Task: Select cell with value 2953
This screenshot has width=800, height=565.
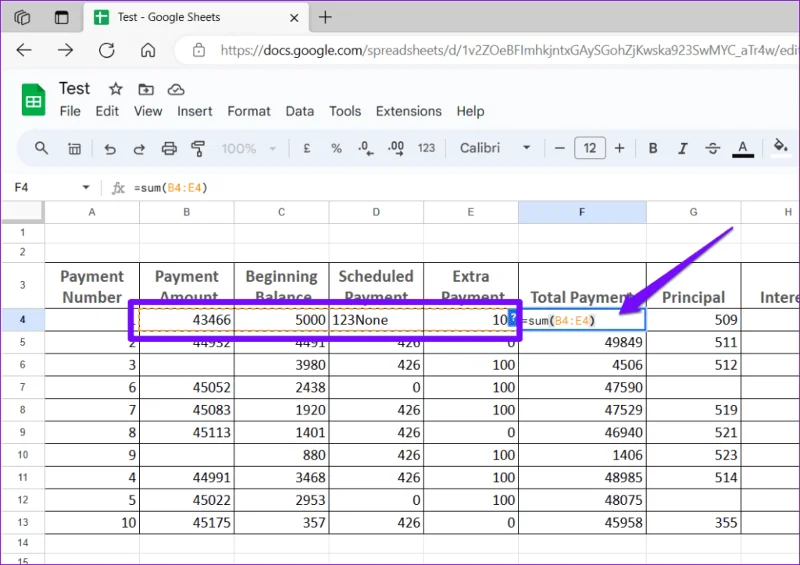Action: [282, 500]
